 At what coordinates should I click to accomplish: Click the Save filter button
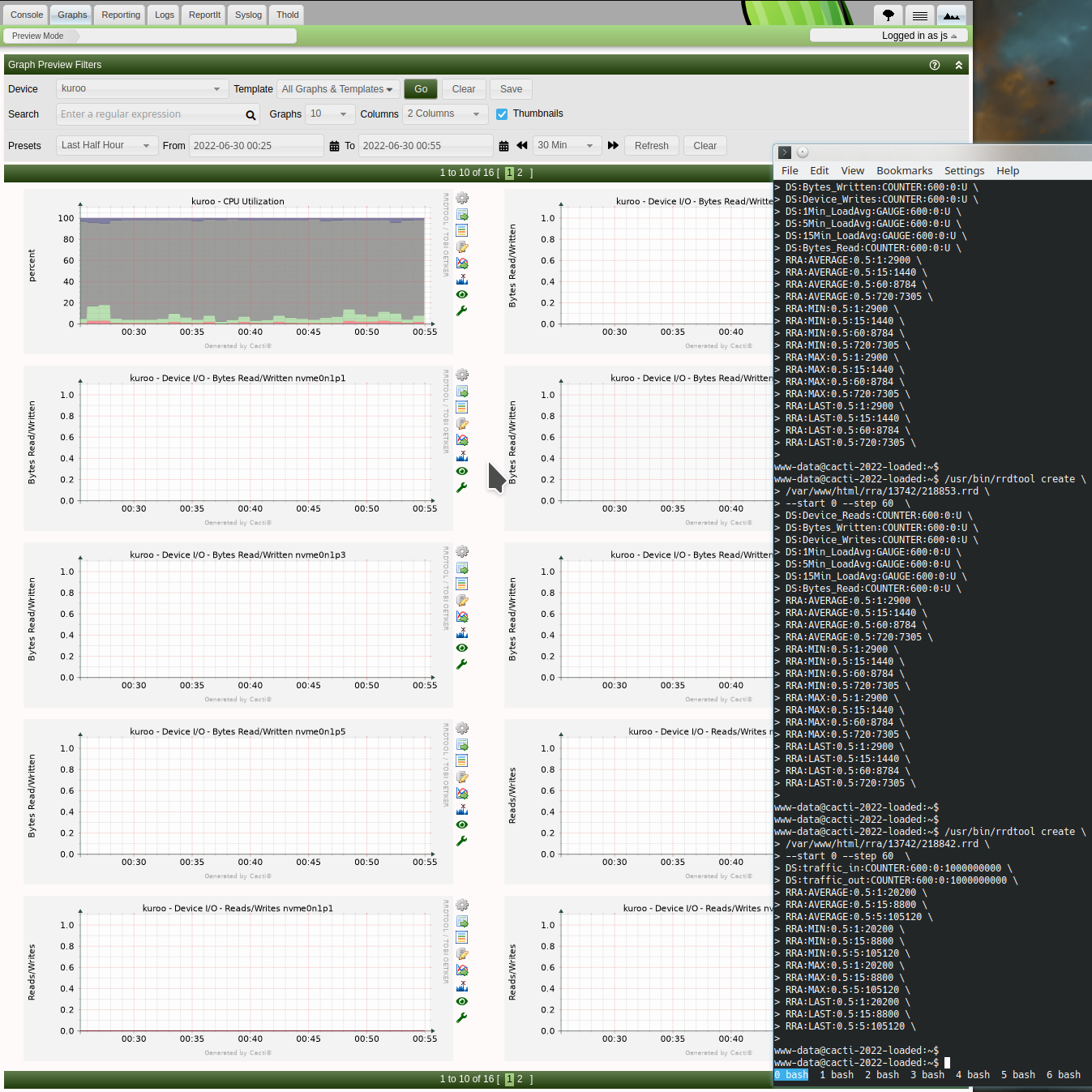point(511,89)
